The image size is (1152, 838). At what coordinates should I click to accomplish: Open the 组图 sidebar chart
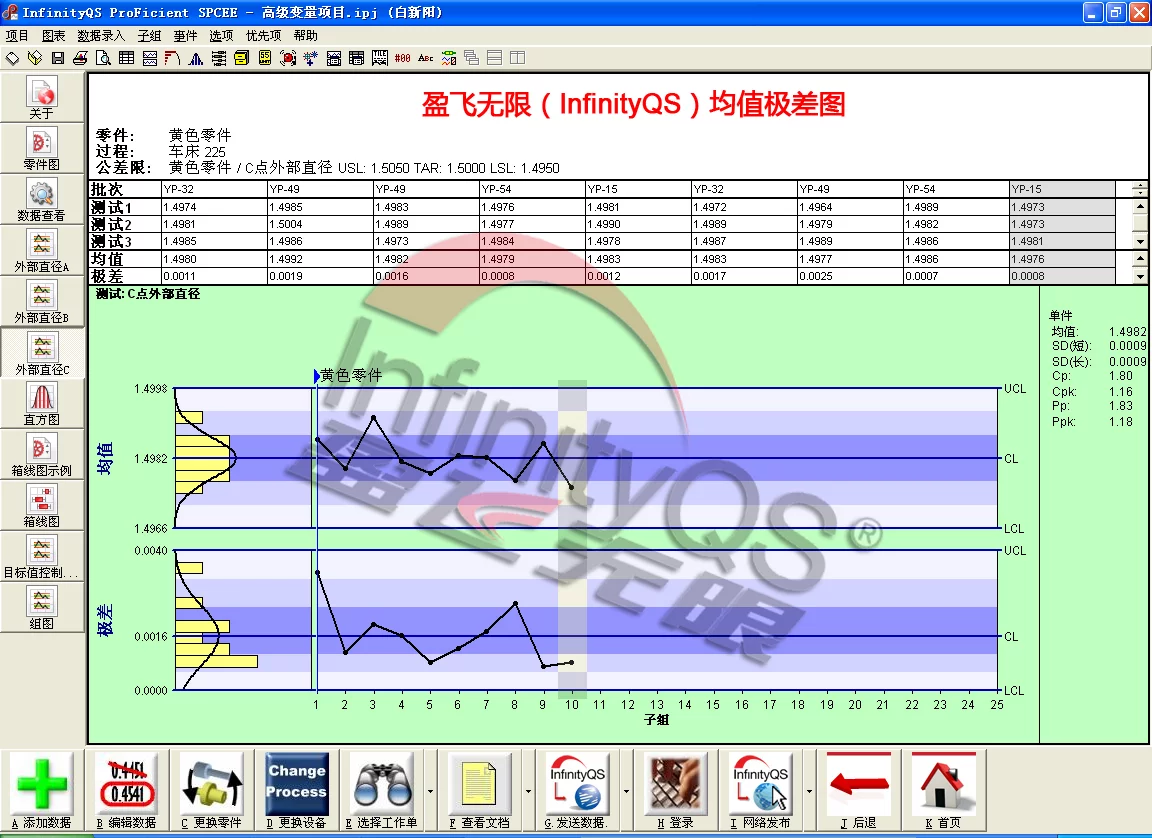click(x=42, y=607)
